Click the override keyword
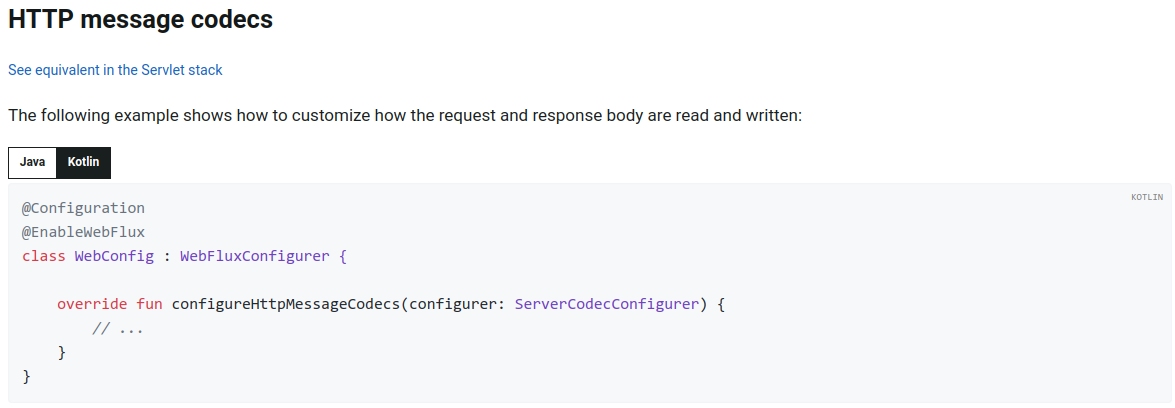Viewport: 1175px width, 408px height. pos(92,304)
